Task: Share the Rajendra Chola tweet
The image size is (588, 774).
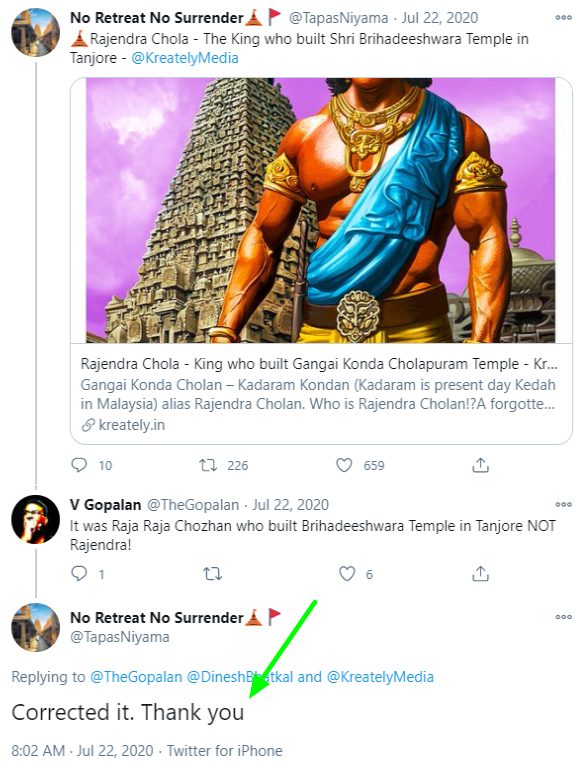Action: pos(480,465)
